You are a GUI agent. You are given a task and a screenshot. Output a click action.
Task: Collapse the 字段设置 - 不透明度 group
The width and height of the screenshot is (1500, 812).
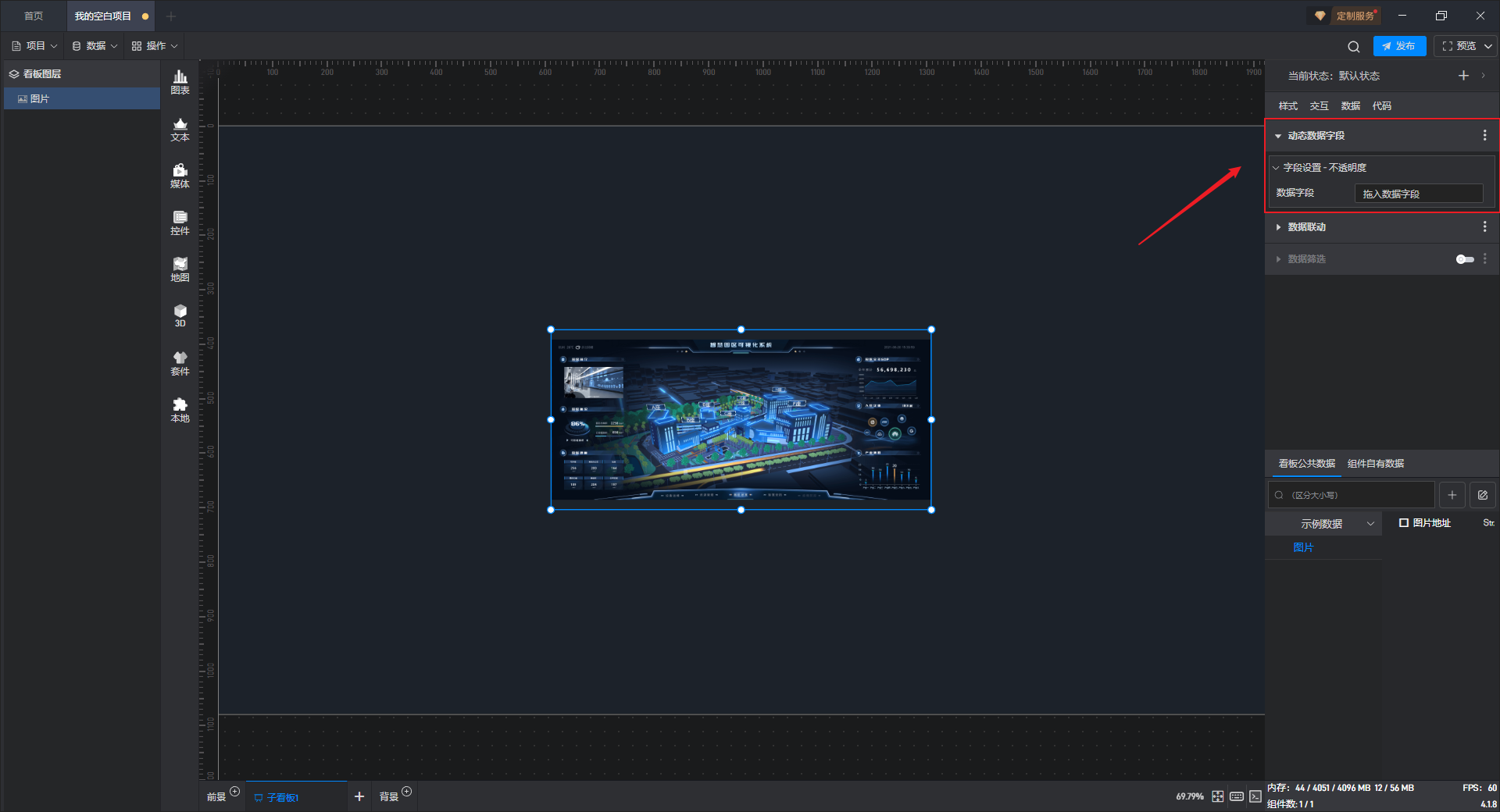1276,168
